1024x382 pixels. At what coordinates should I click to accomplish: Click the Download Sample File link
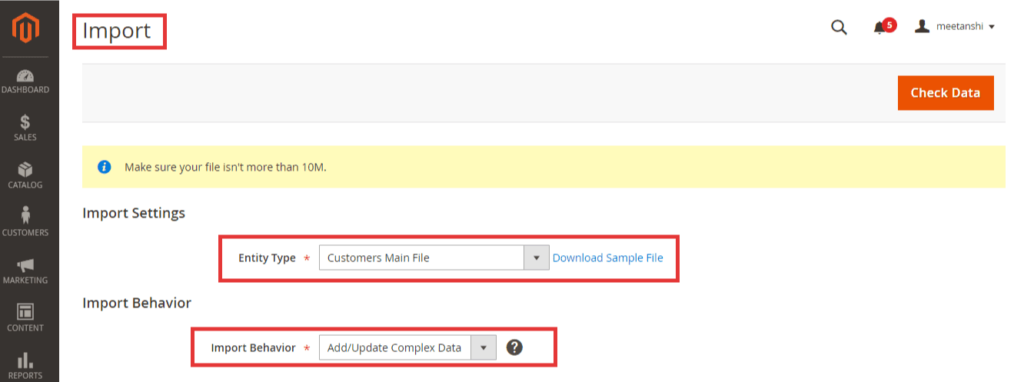608,258
